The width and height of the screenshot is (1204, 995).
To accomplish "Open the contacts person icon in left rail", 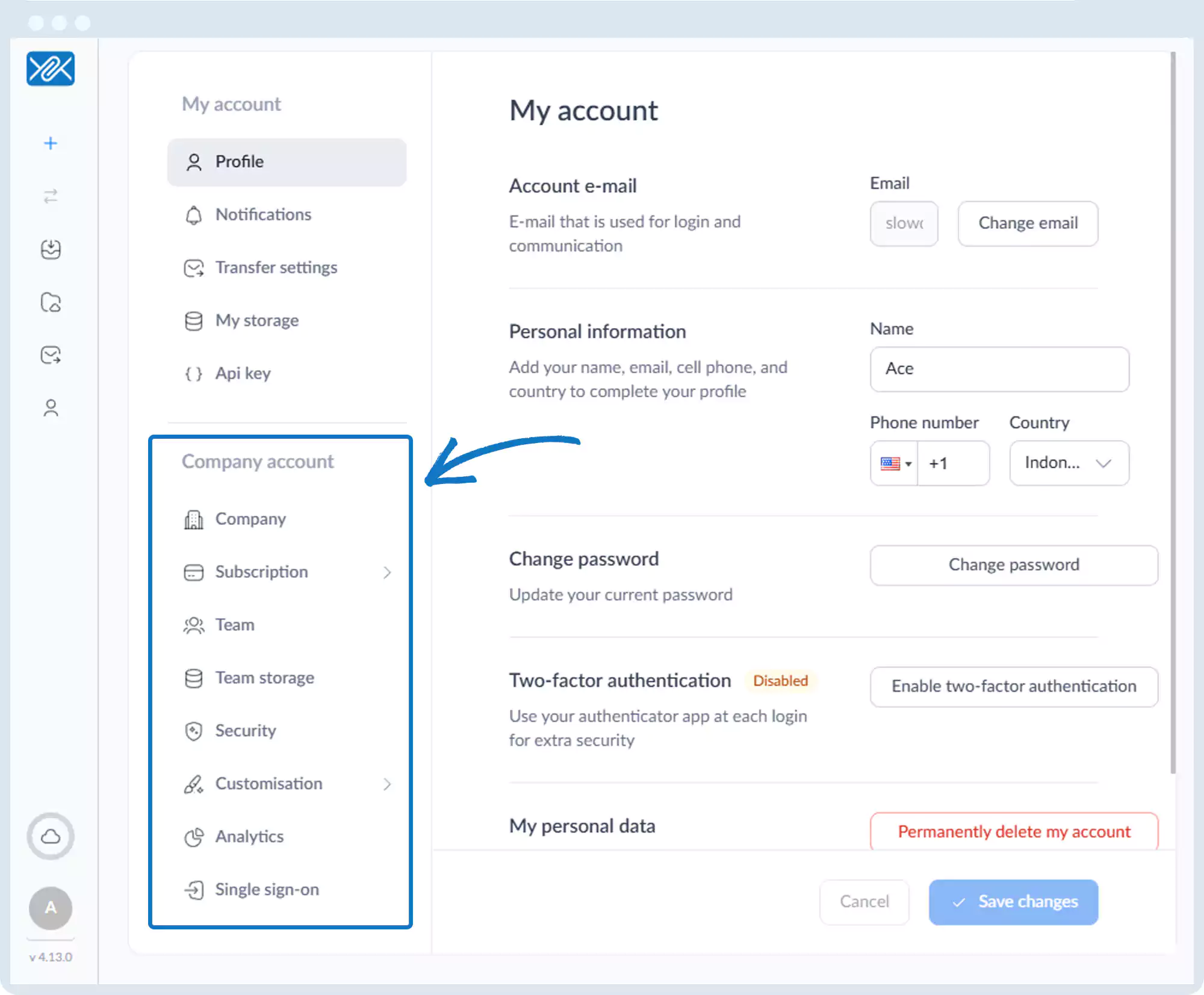I will pyautogui.click(x=51, y=408).
